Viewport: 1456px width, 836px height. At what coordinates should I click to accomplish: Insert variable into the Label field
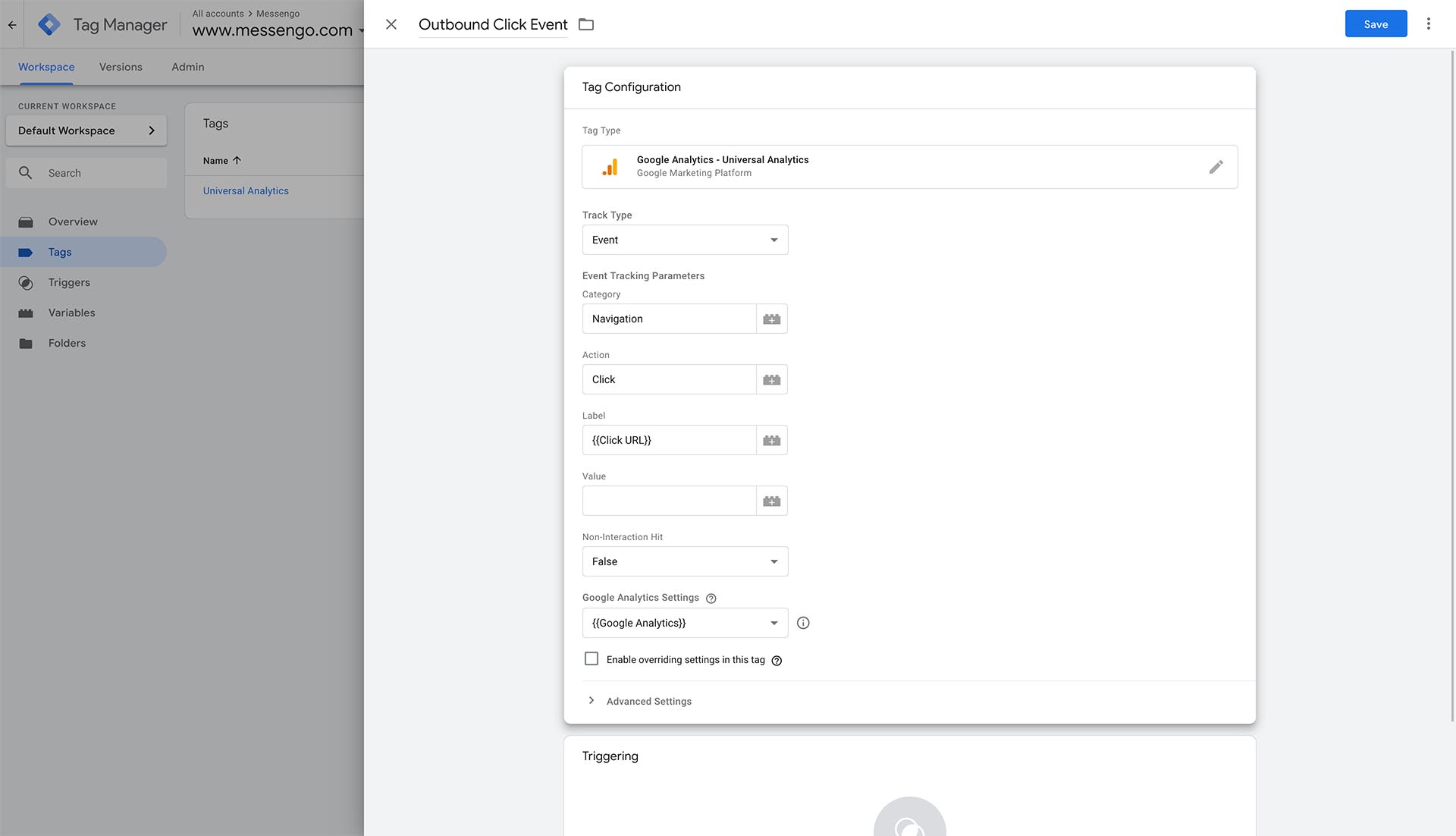click(772, 440)
